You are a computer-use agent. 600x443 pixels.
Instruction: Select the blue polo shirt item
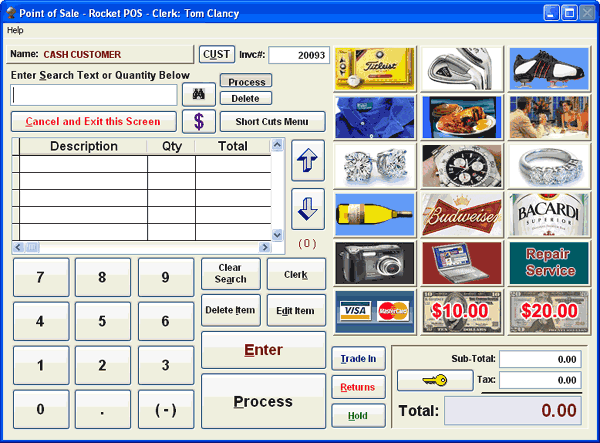[x=375, y=117]
